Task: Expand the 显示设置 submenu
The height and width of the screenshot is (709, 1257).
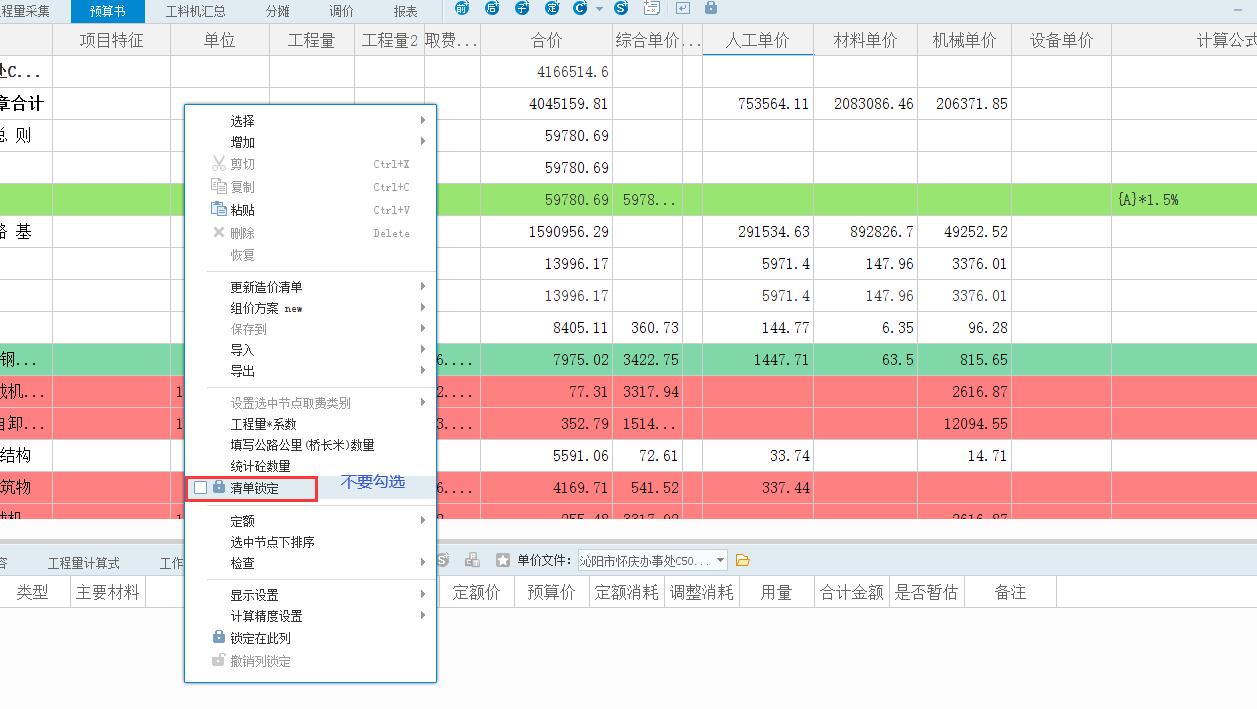Action: tap(310, 595)
